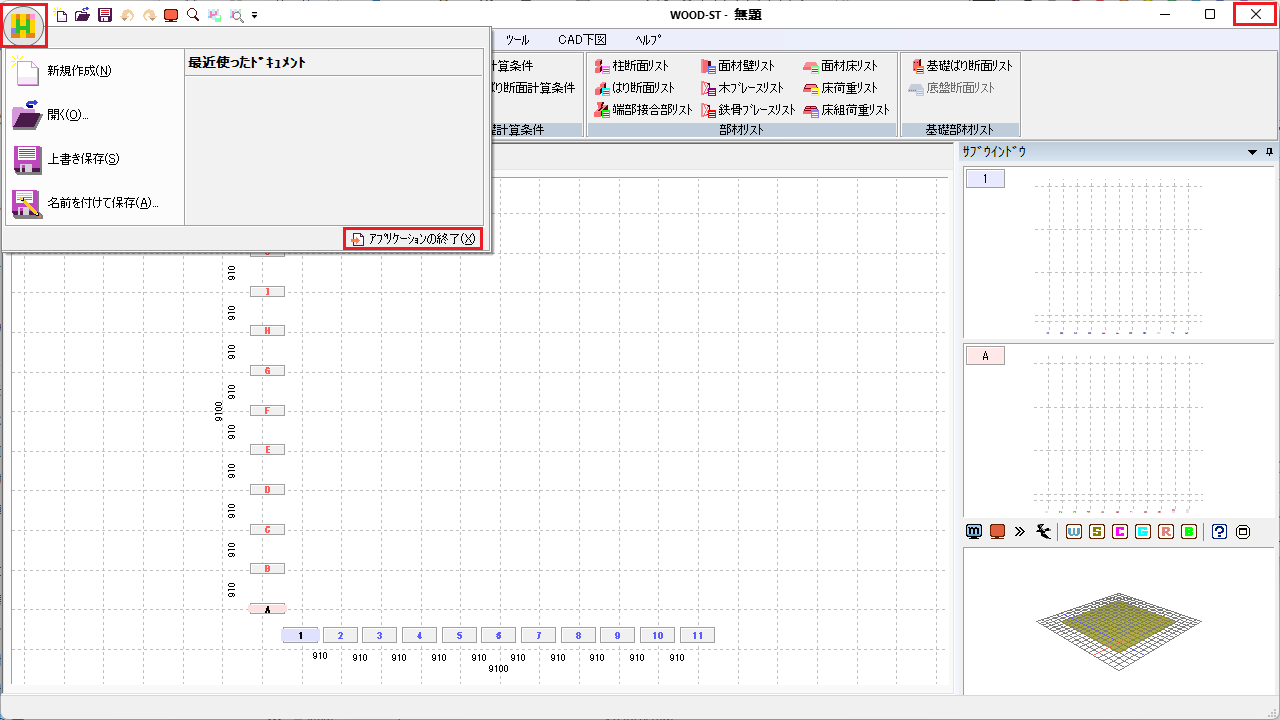
Task: Toggle the green B layer button
Action: (x=1189, y=532)
